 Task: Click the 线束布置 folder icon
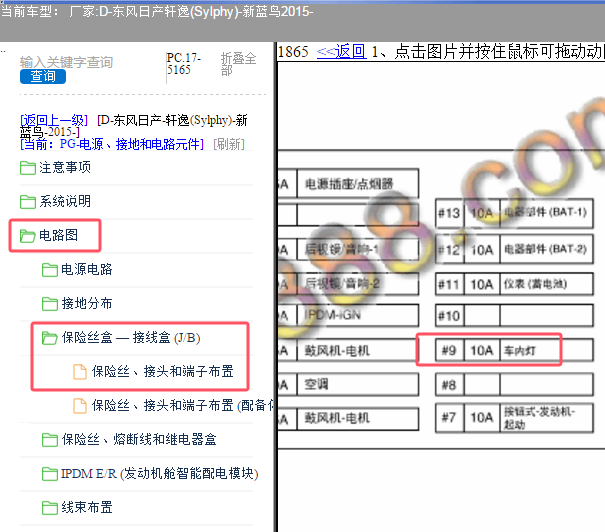pyautogui.click(x=50, y=507)
